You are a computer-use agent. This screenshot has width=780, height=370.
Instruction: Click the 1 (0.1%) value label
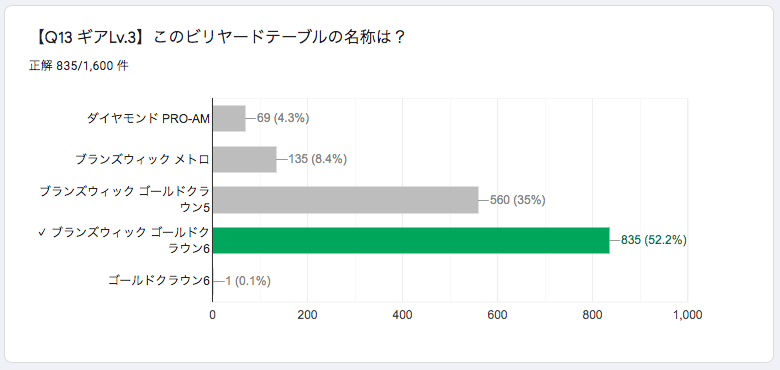coord(248,281)
